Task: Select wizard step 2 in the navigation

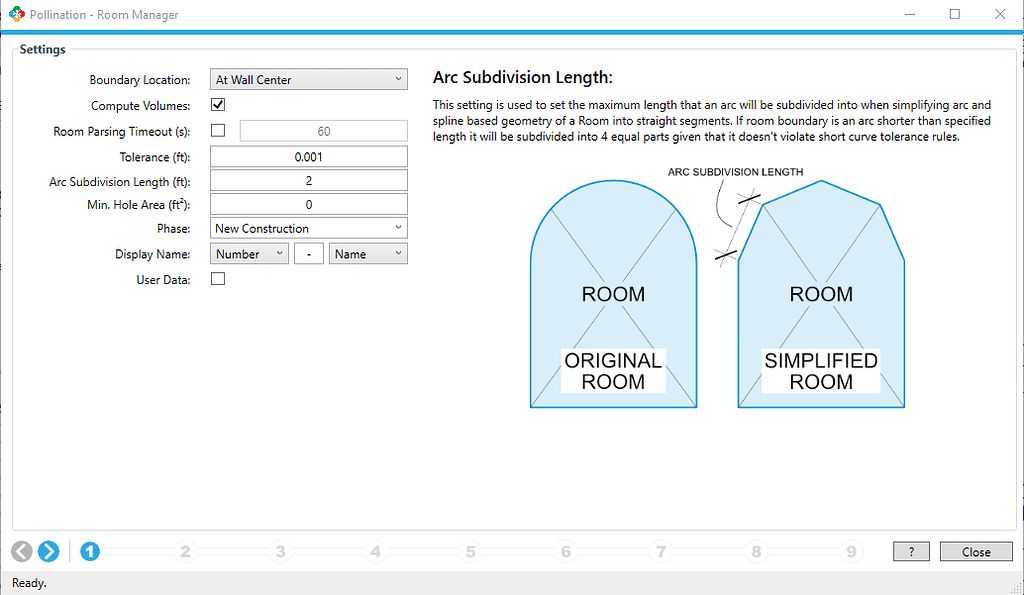Action: 185,551
